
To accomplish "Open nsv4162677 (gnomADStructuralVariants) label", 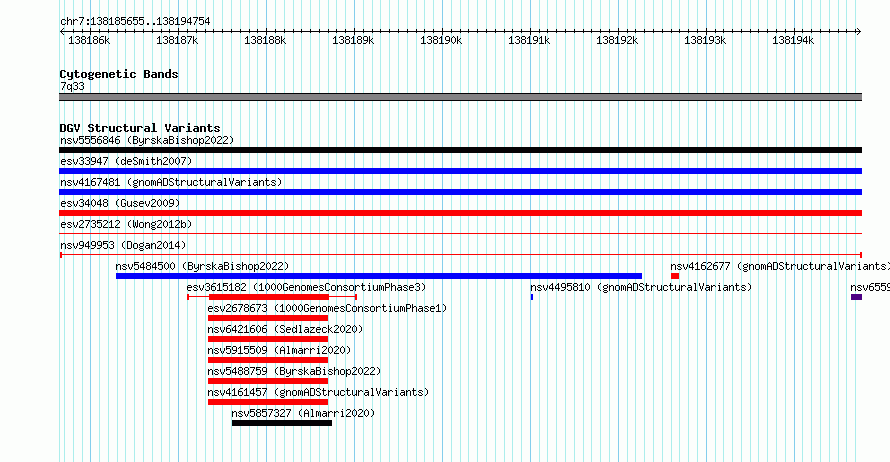I will pos(780,266).
